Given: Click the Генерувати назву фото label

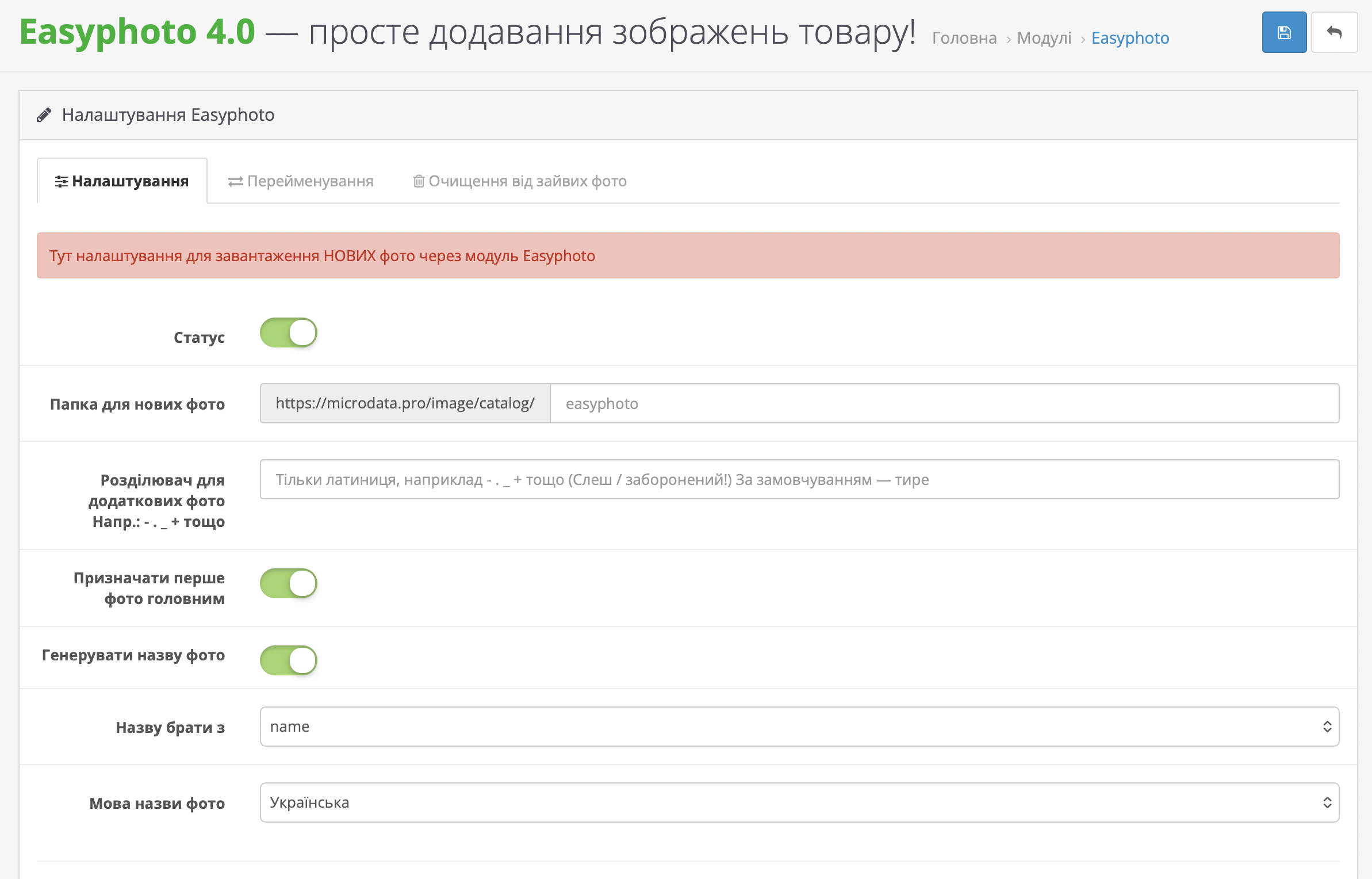Looking at the screenshot, I should 133,655.
